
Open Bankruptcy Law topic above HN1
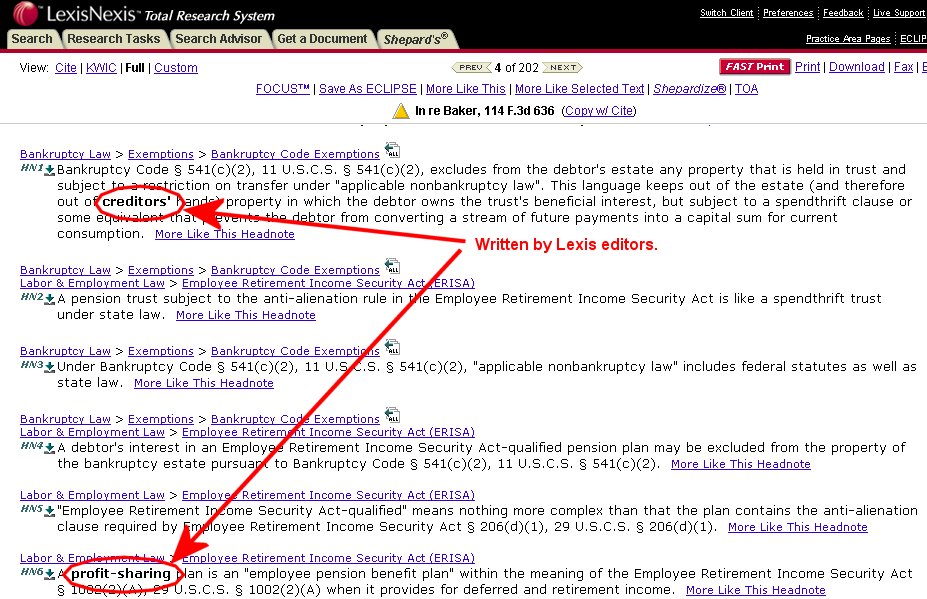(65, 154)
